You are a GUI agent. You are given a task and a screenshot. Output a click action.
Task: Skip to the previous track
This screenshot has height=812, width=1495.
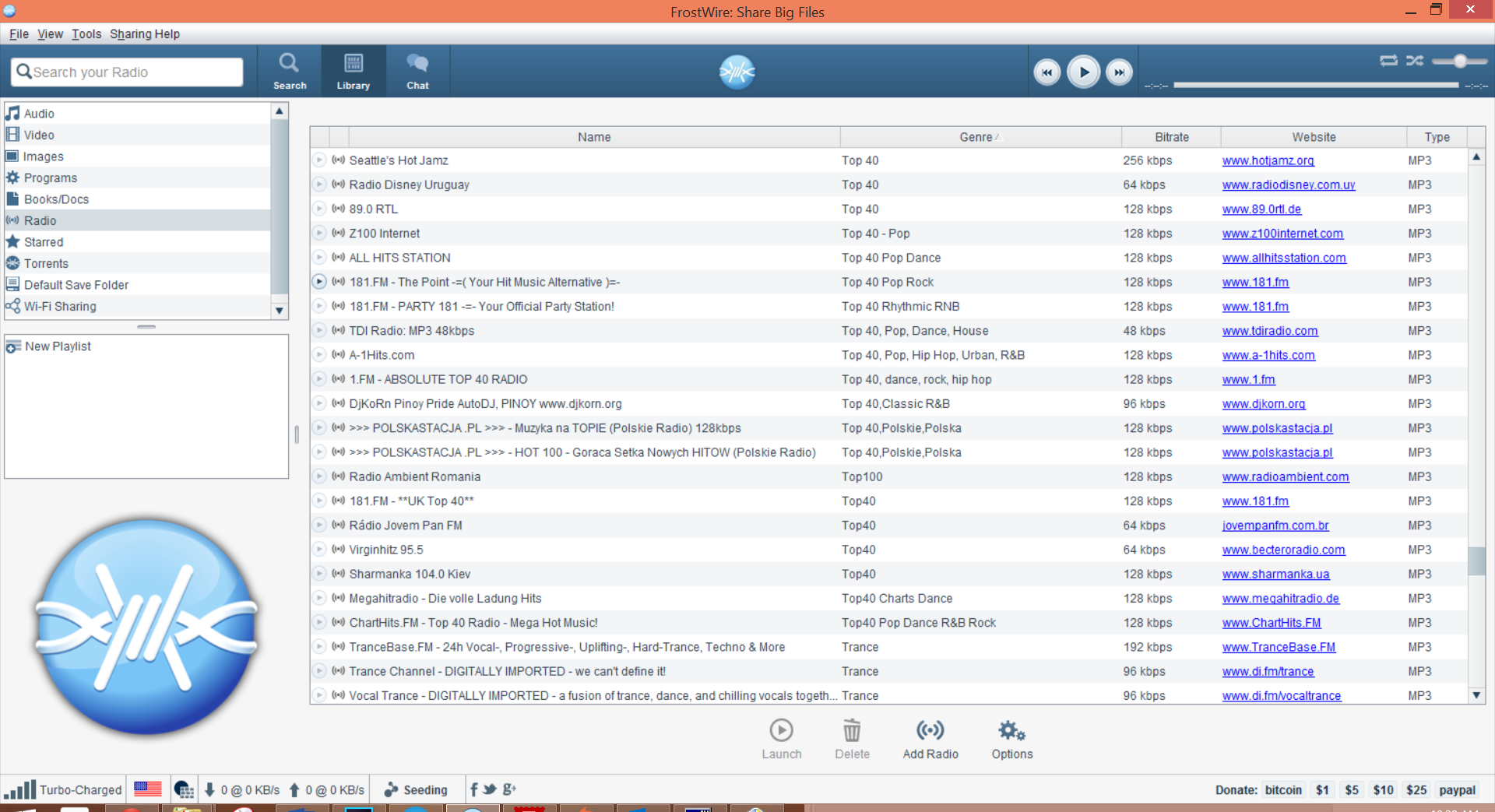(x=1047, y=72)
